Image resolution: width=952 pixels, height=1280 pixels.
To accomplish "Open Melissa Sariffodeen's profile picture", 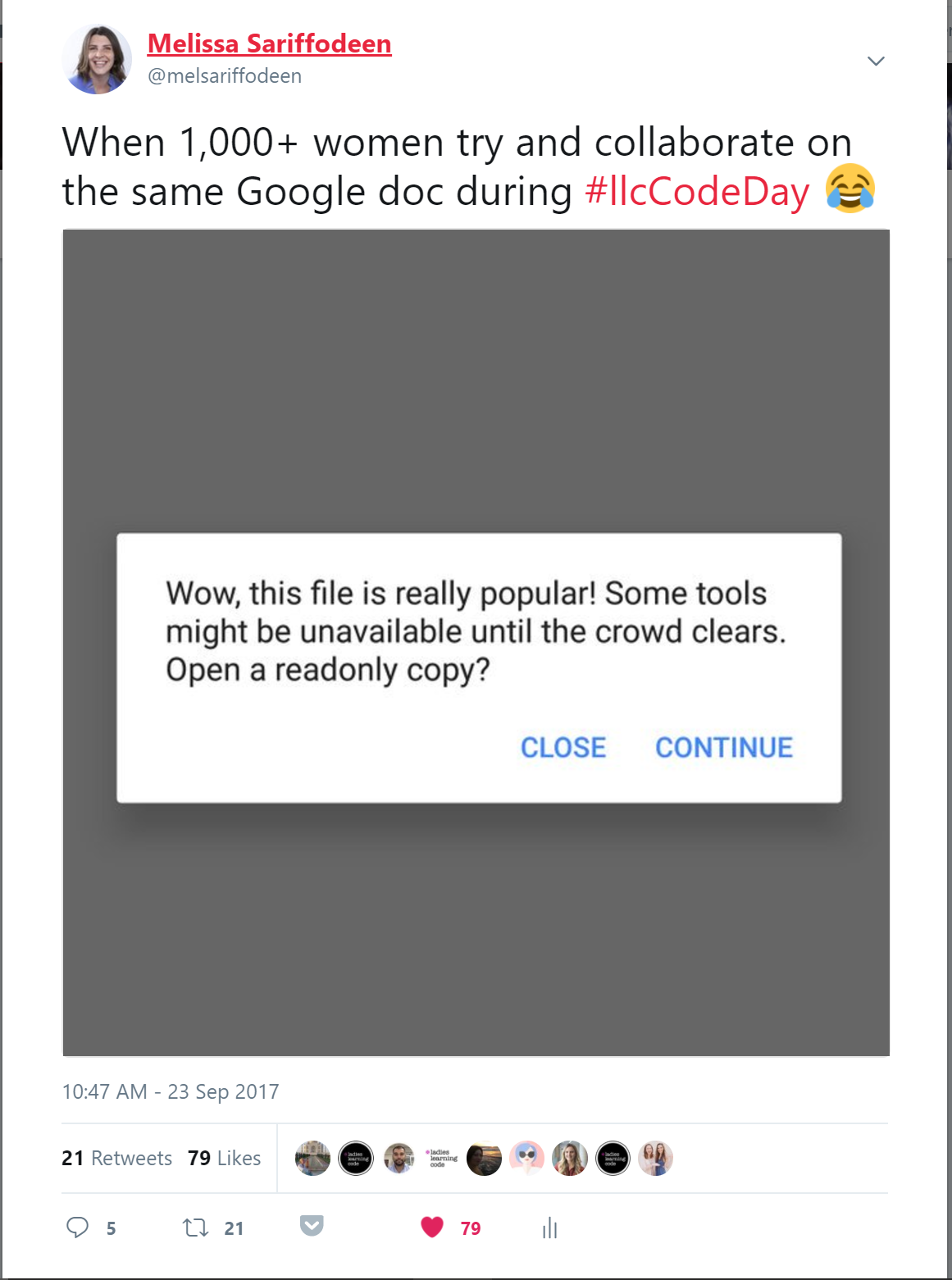I will point(97,59).
